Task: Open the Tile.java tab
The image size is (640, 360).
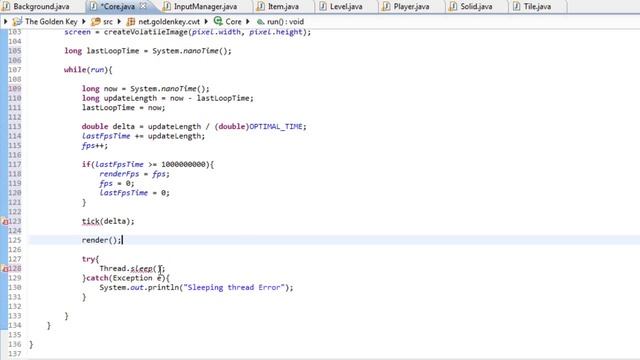Action: coord(537,7)
